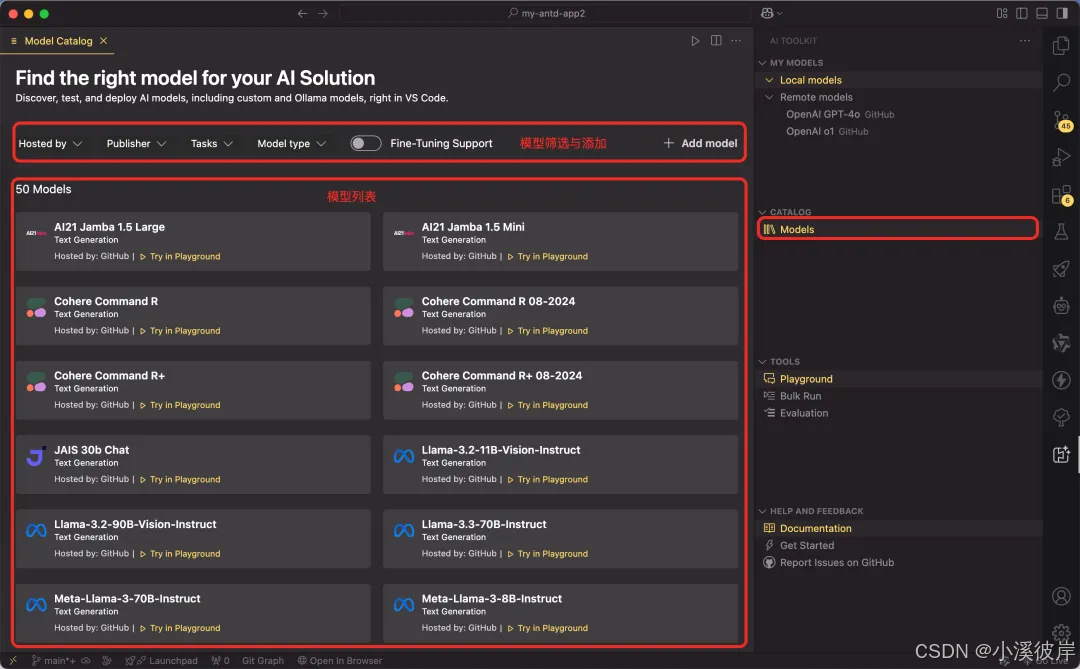Click the run play button above the editor
This screenshot has height=669, width=1080.
coord(695,41)
